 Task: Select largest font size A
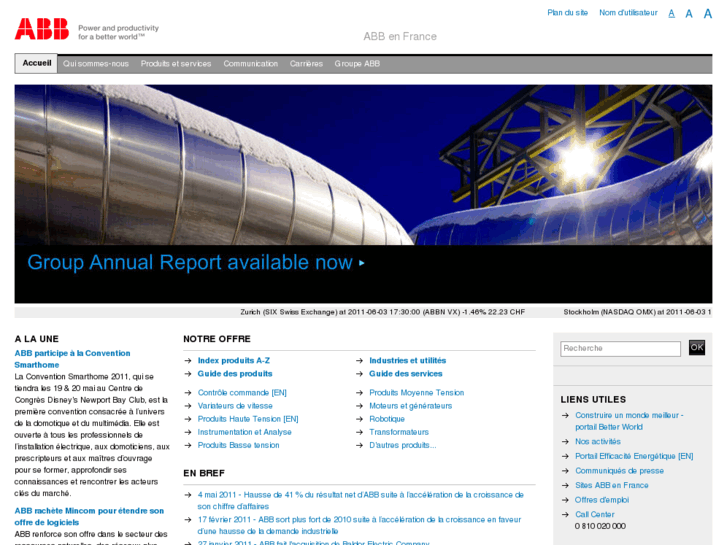[708, 13]
